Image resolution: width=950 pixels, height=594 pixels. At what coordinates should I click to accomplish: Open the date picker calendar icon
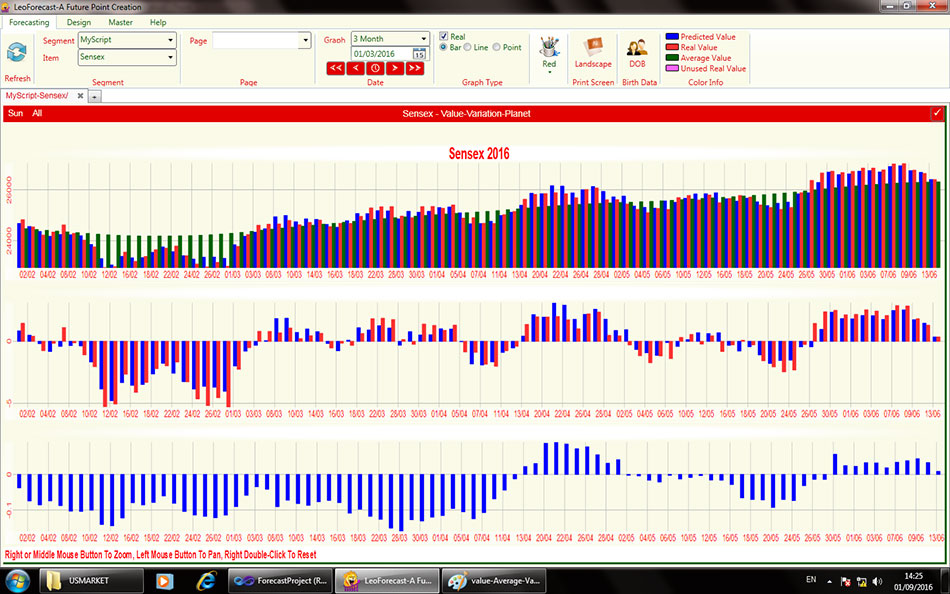click(419, 54)
